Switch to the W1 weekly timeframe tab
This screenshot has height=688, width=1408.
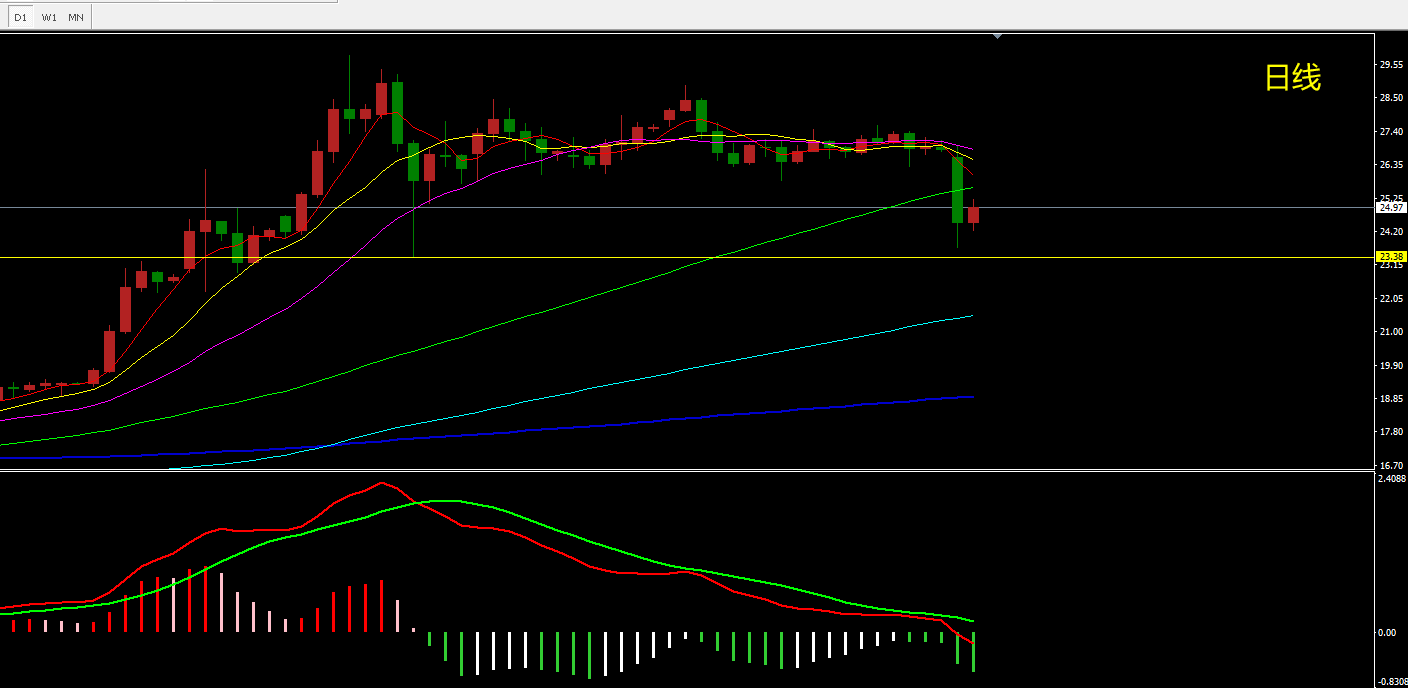(49, 17)
